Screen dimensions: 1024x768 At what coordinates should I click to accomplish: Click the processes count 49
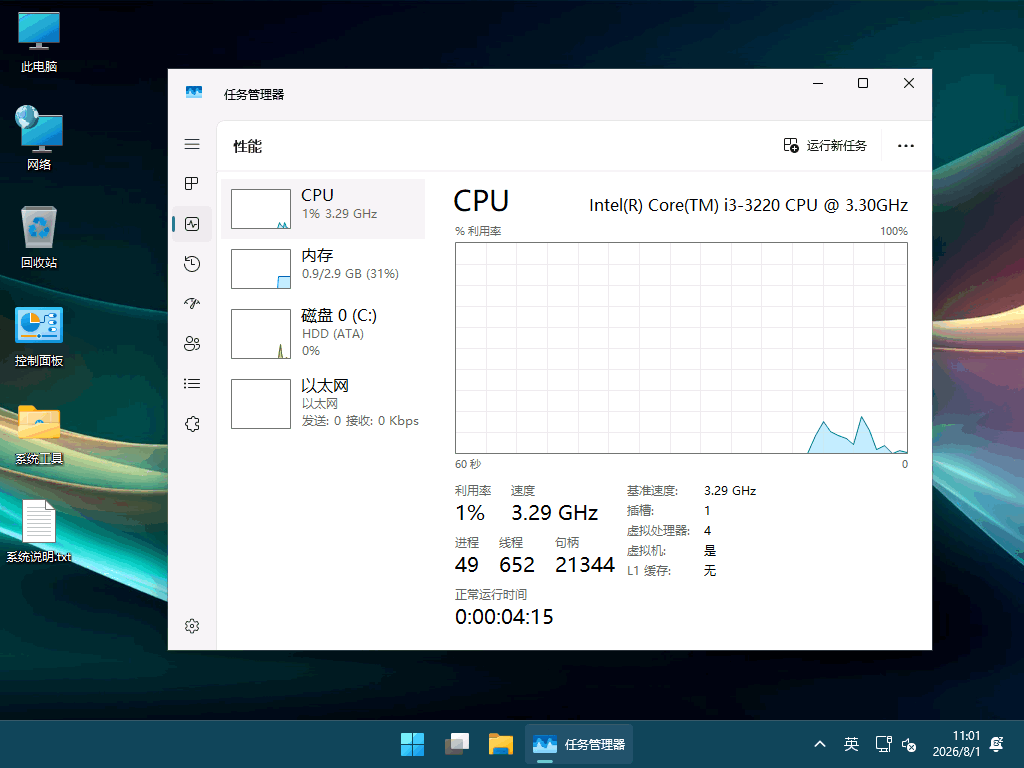[x=466, y=564]
